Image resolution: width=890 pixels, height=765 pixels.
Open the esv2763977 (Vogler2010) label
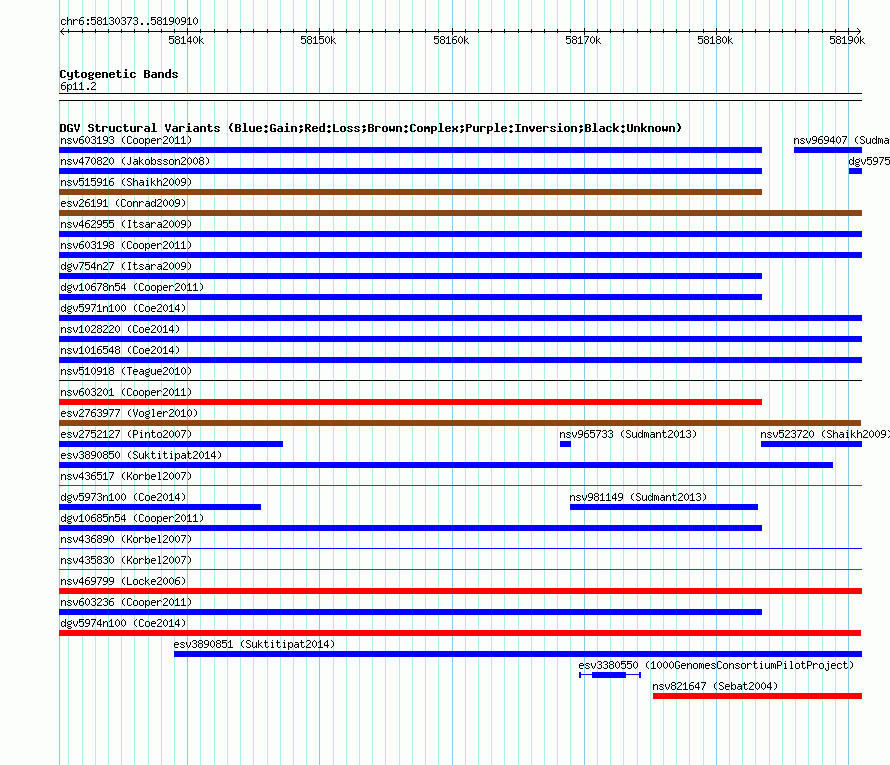point(129,413)
